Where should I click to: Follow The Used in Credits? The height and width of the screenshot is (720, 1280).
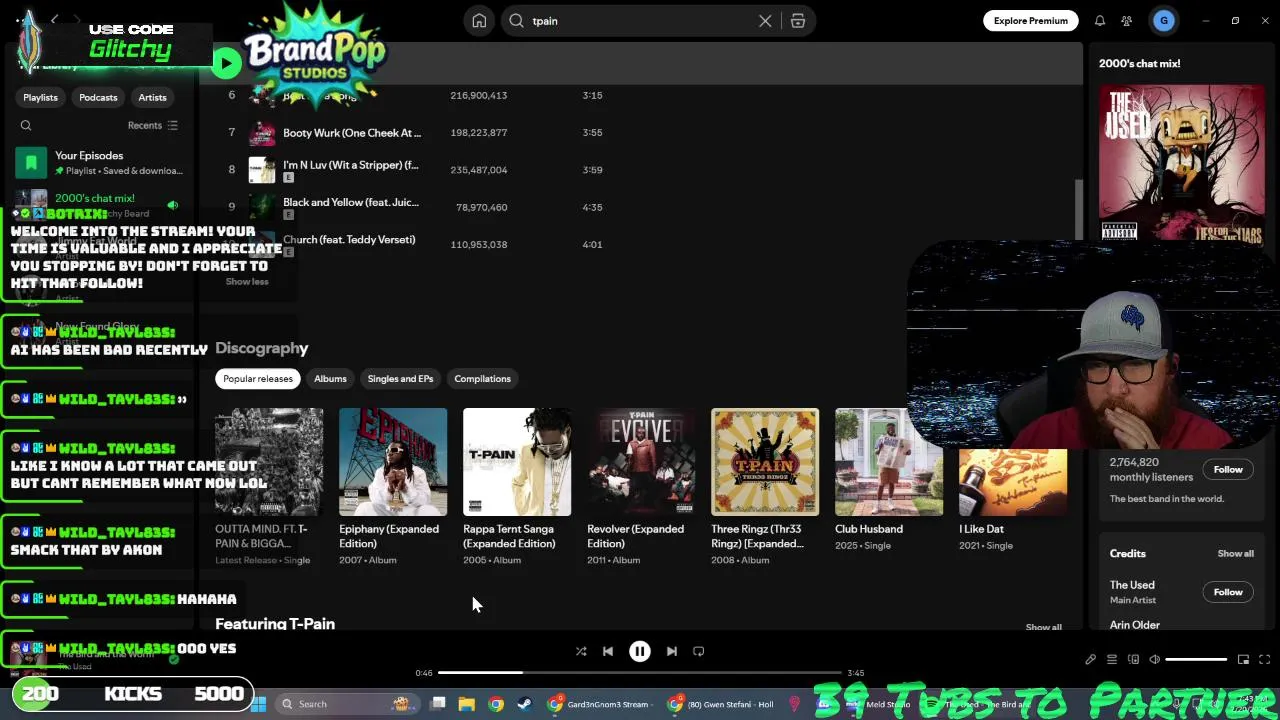pos(1228,592)
